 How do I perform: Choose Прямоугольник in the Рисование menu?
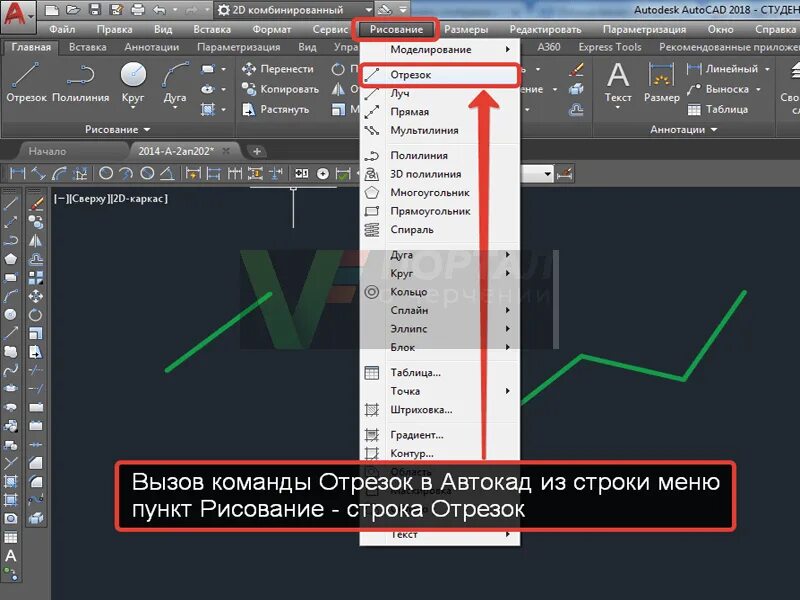440,211
